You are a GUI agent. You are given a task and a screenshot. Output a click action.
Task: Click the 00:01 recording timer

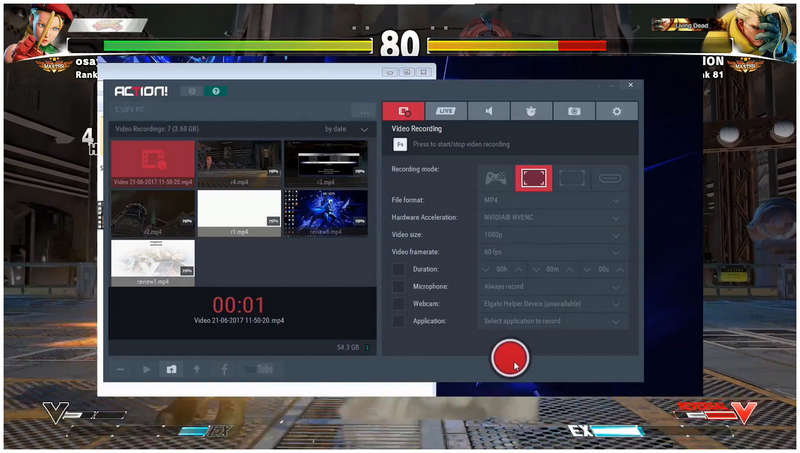238,305
